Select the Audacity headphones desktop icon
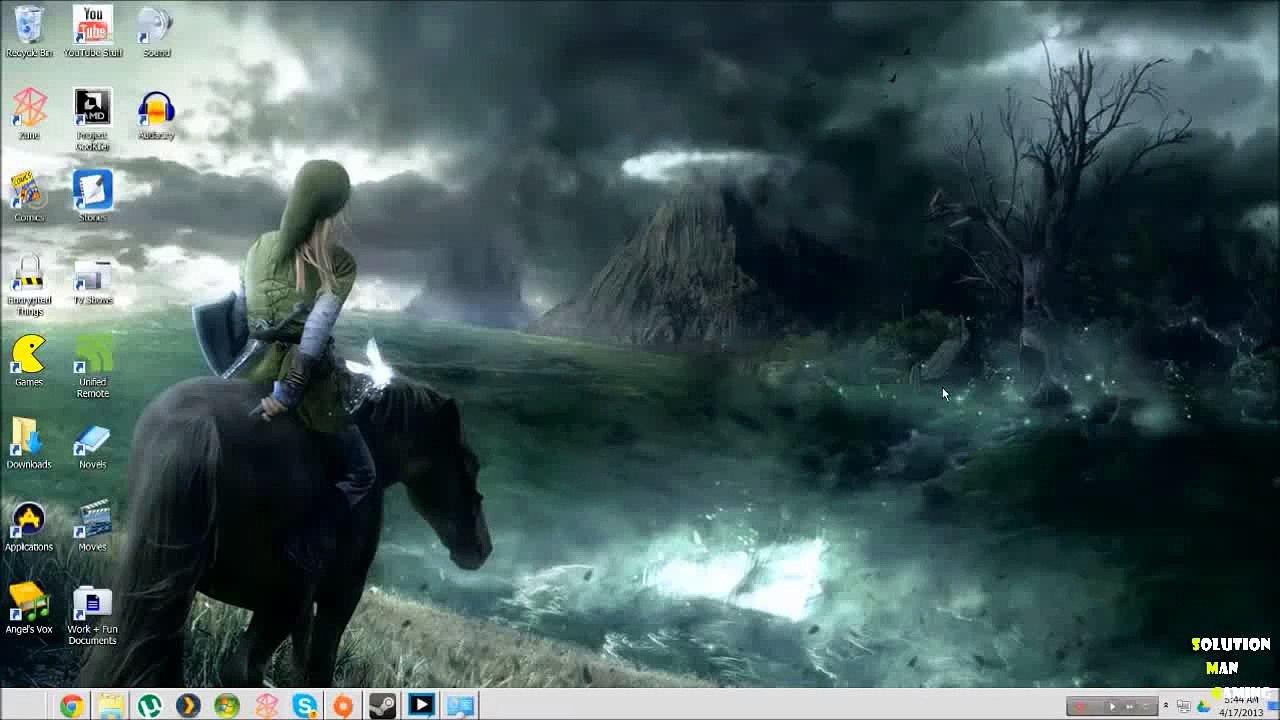This screenshot has height=720, width=1280. tap(156, 113)
